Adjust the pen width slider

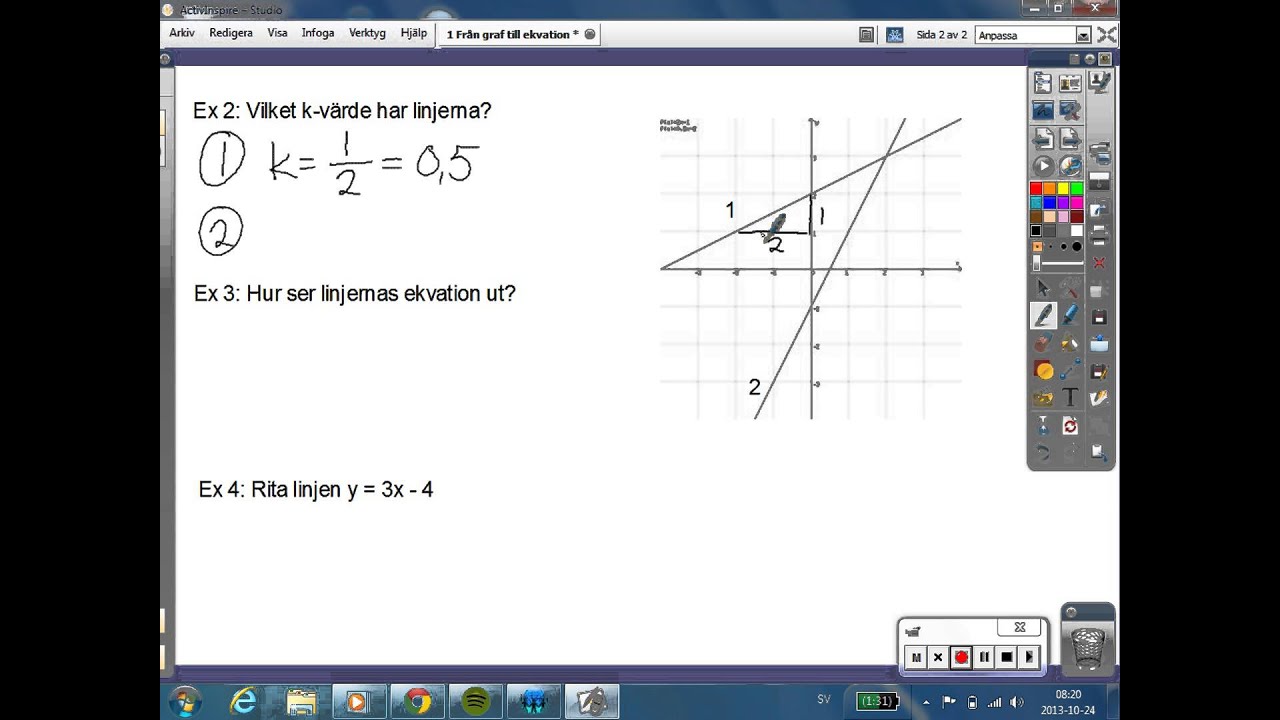pyautogui.click(x=1058, y=264)
